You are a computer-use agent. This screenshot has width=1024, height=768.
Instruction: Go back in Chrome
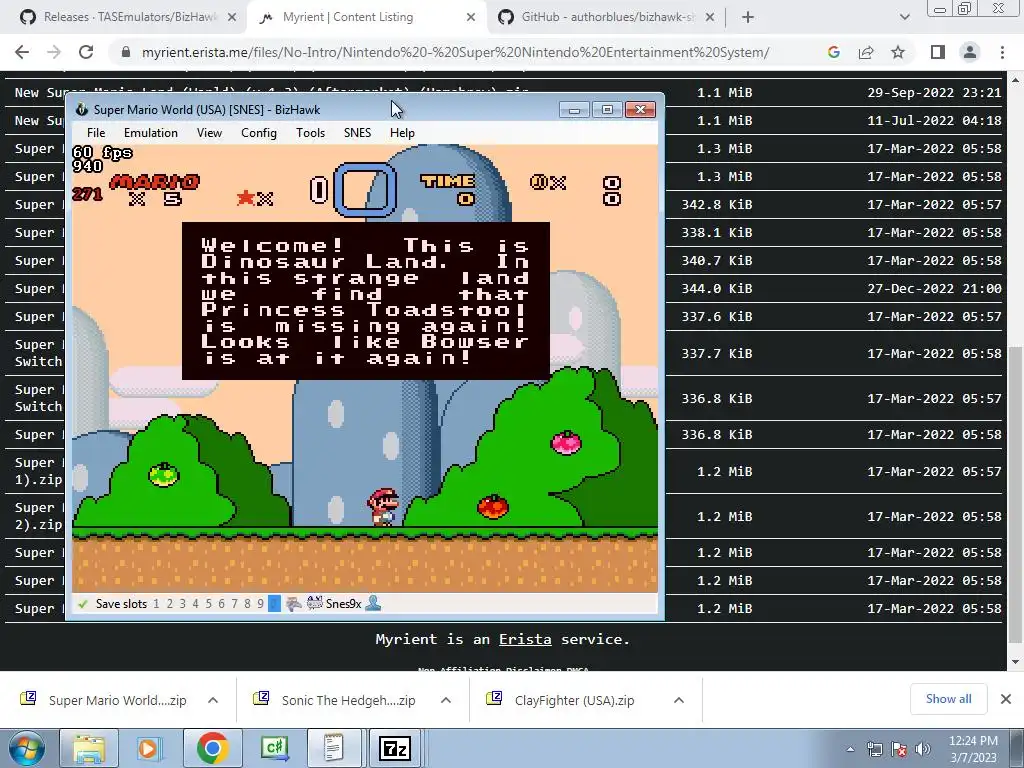click(x=22, y=52)
